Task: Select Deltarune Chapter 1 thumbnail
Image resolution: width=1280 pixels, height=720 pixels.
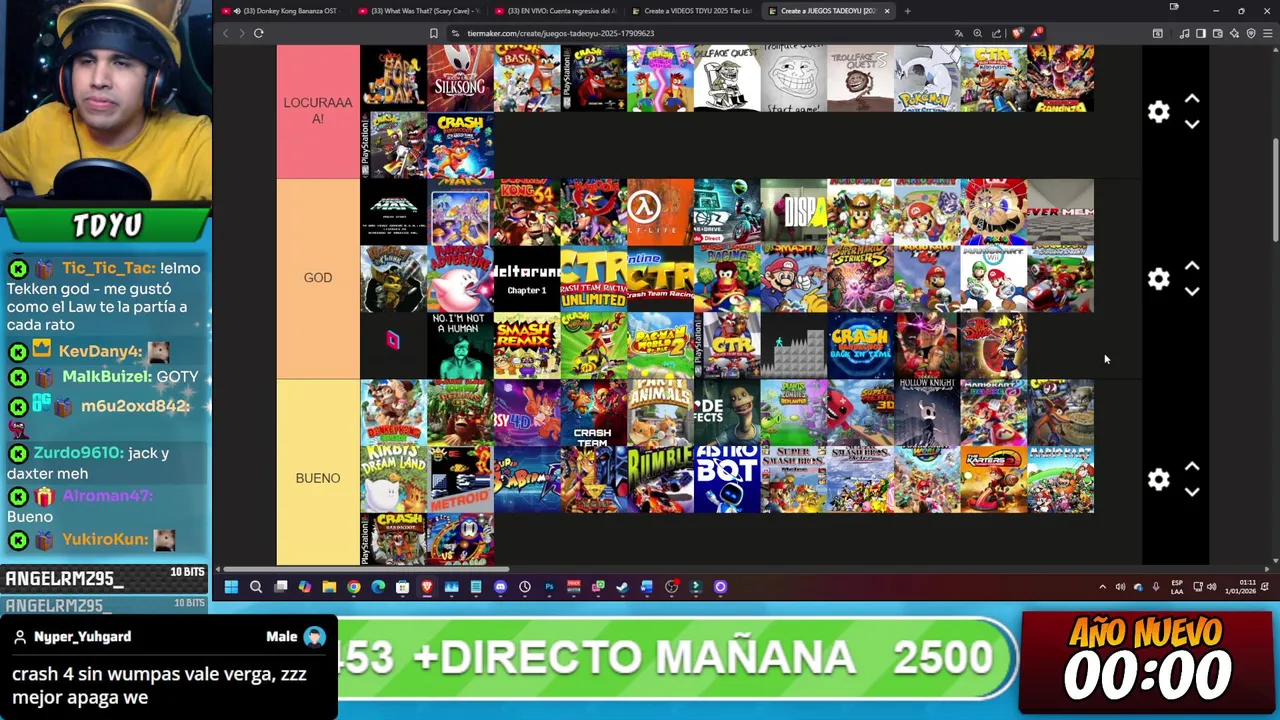Action: tap(527, 279)
